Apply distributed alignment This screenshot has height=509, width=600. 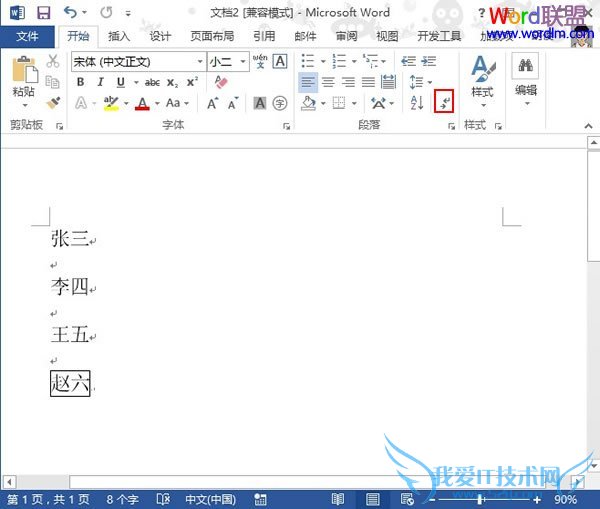388,82
